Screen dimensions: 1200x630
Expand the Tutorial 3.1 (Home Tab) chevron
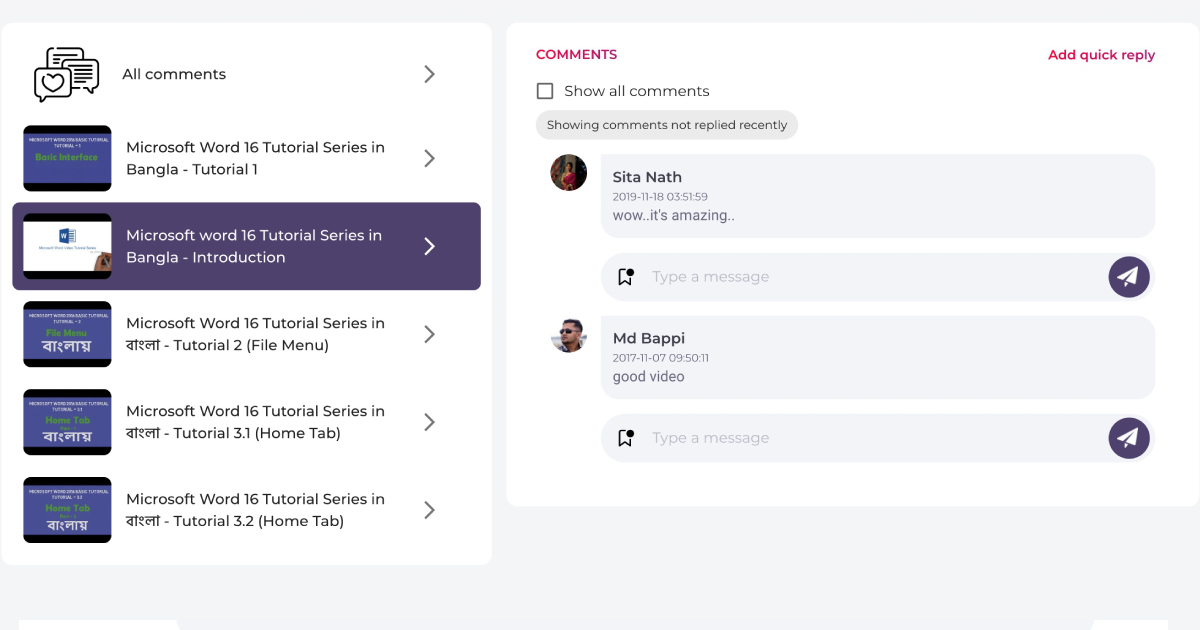(429, 422)
